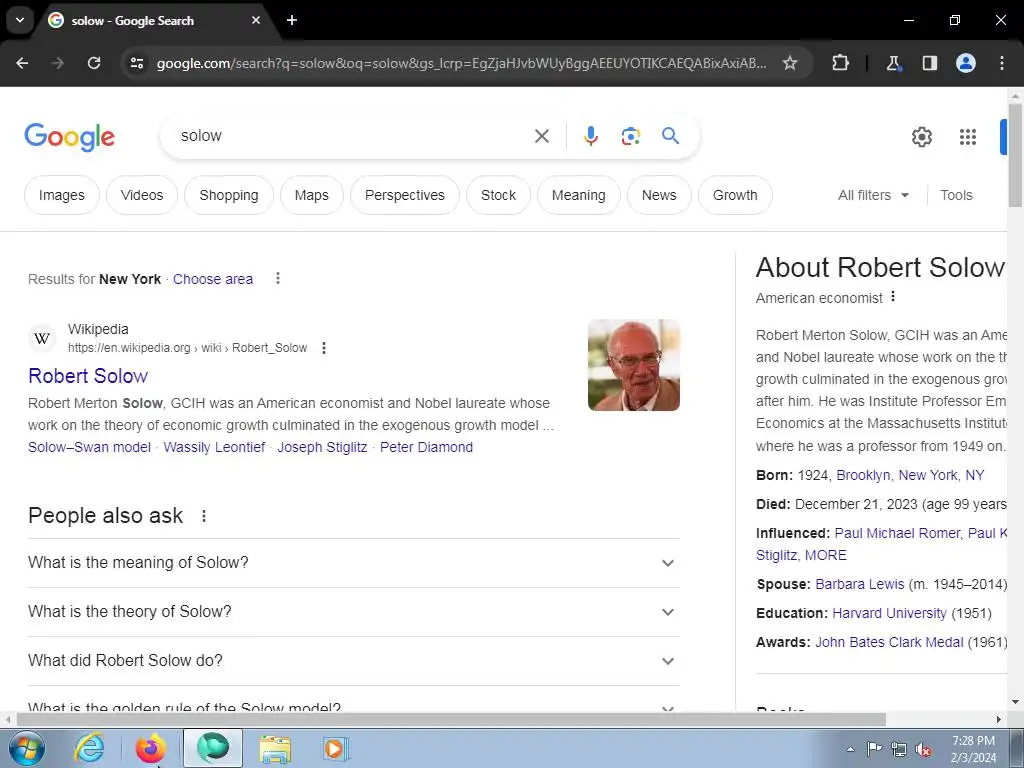The width and height of the screenshot is (1024, 768).
Task: Open the Harvard University link
Action: click(889, 613)
